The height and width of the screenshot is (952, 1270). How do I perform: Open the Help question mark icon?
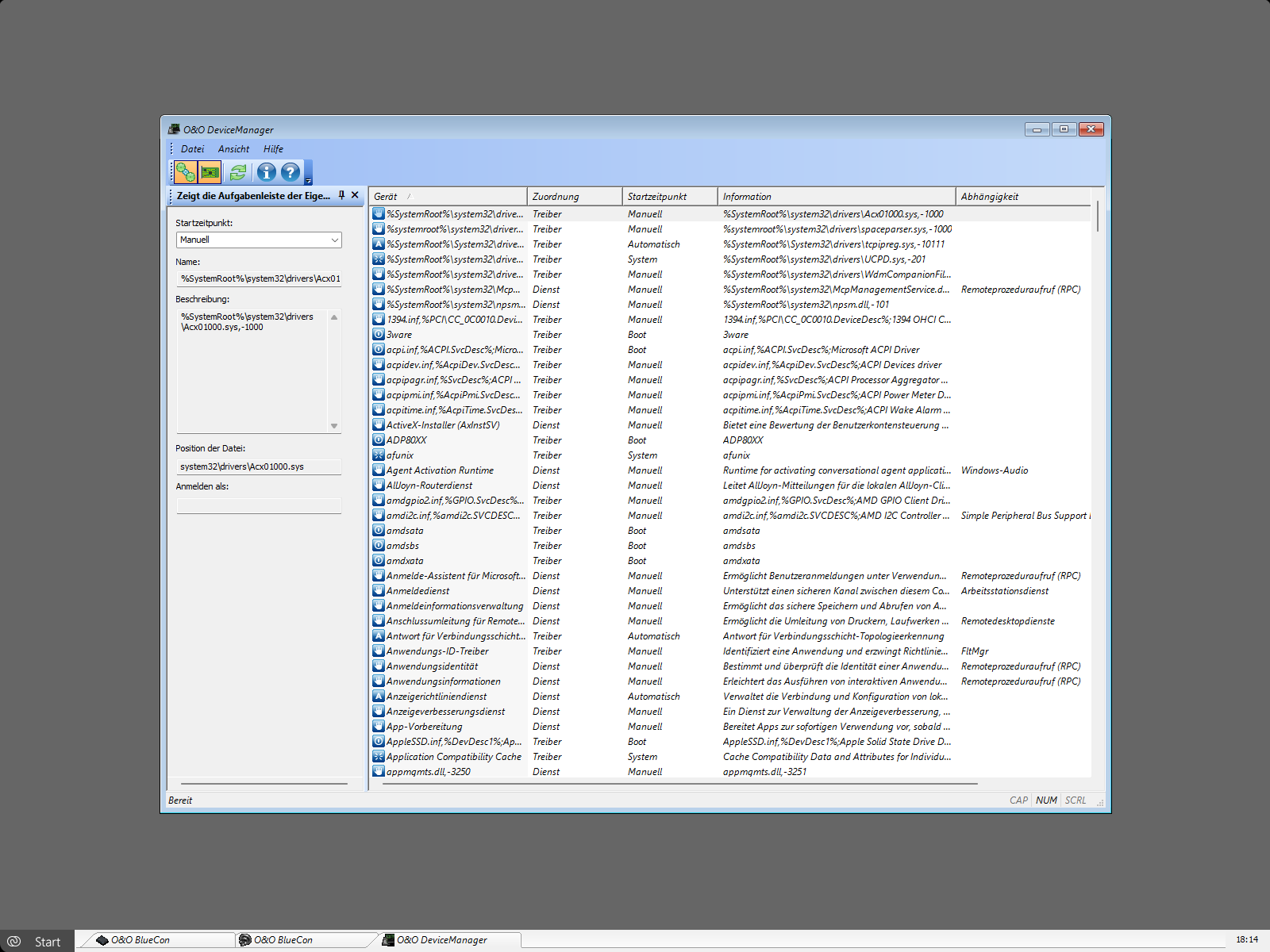point(291,172)
